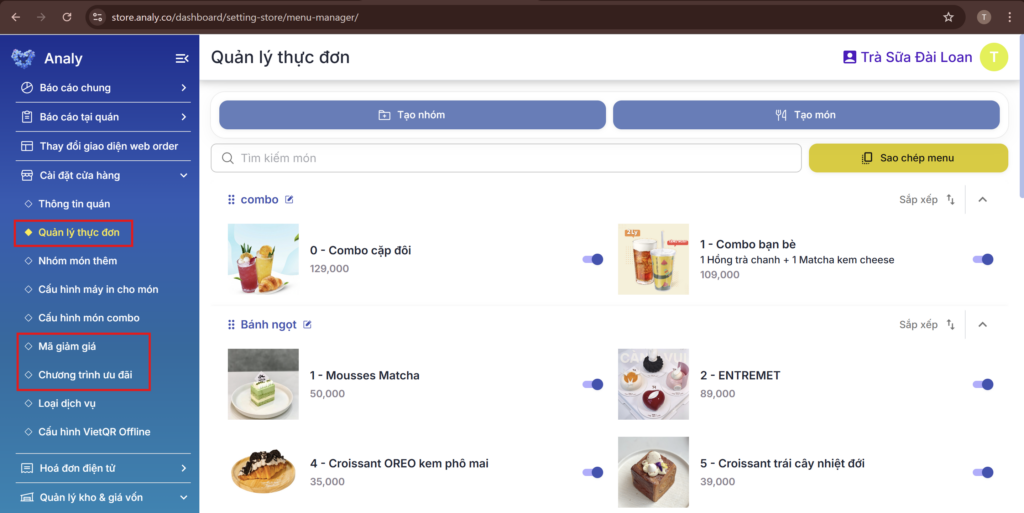Disable the Mousses Matcha switch
This screenshot has width=1024, height=513.
click(x=592, y=384)
